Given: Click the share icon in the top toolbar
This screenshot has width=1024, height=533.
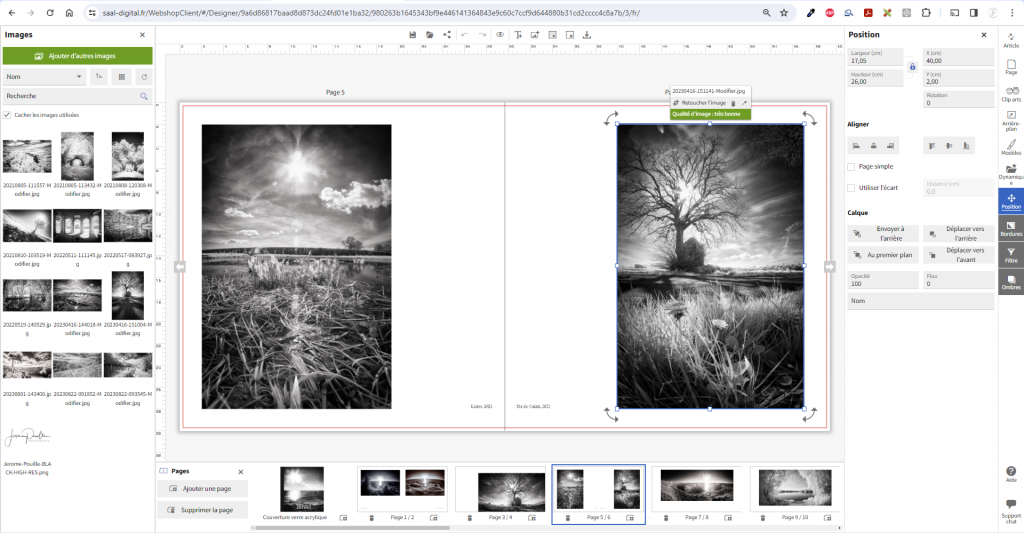Looking at the screenshot, I should 447,34.
